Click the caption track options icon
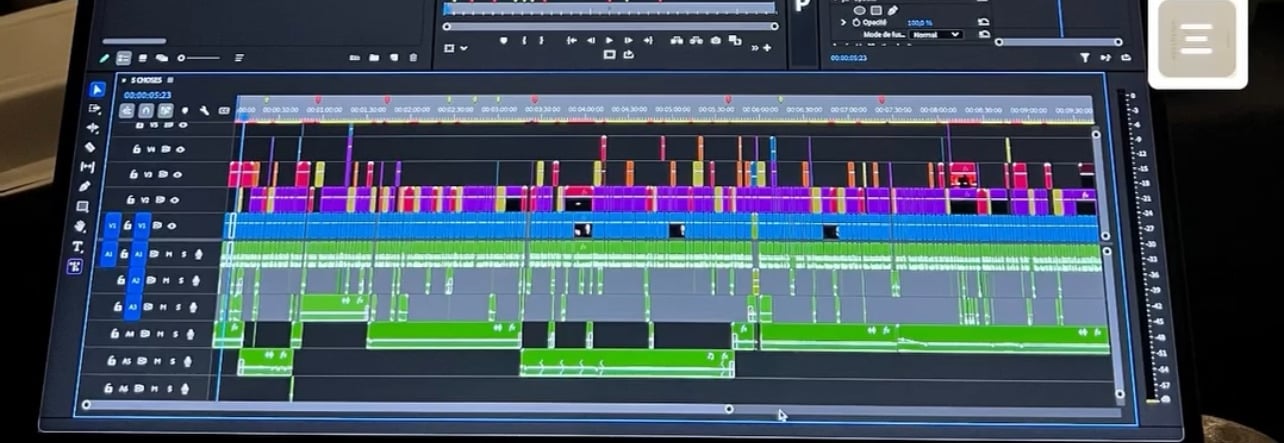The image size is (1284, 443). (x=224, y=110)
